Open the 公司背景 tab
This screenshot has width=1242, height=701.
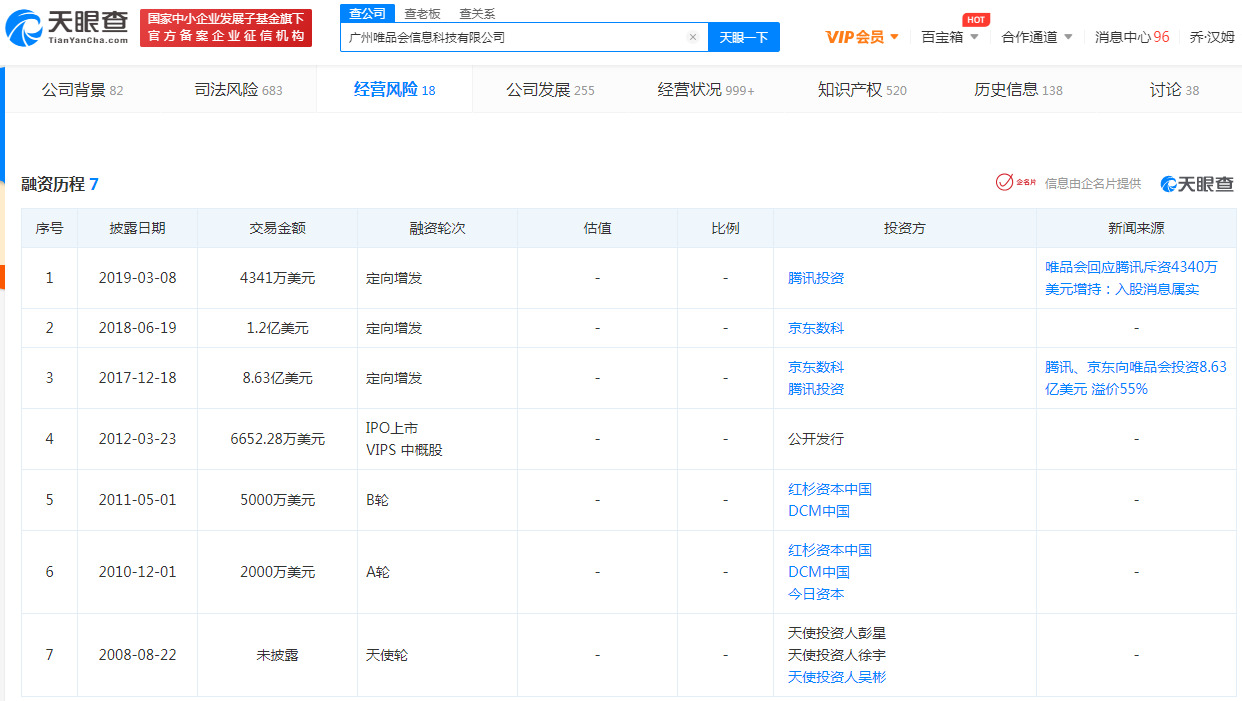tap(82, 90)
